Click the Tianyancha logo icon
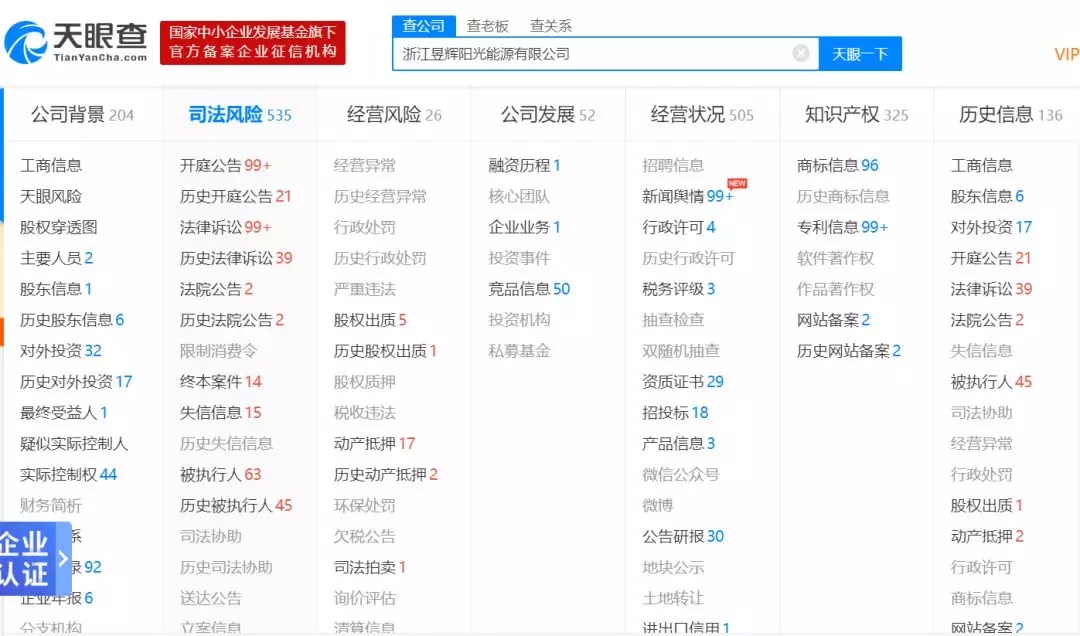 (x=30, y=40)
